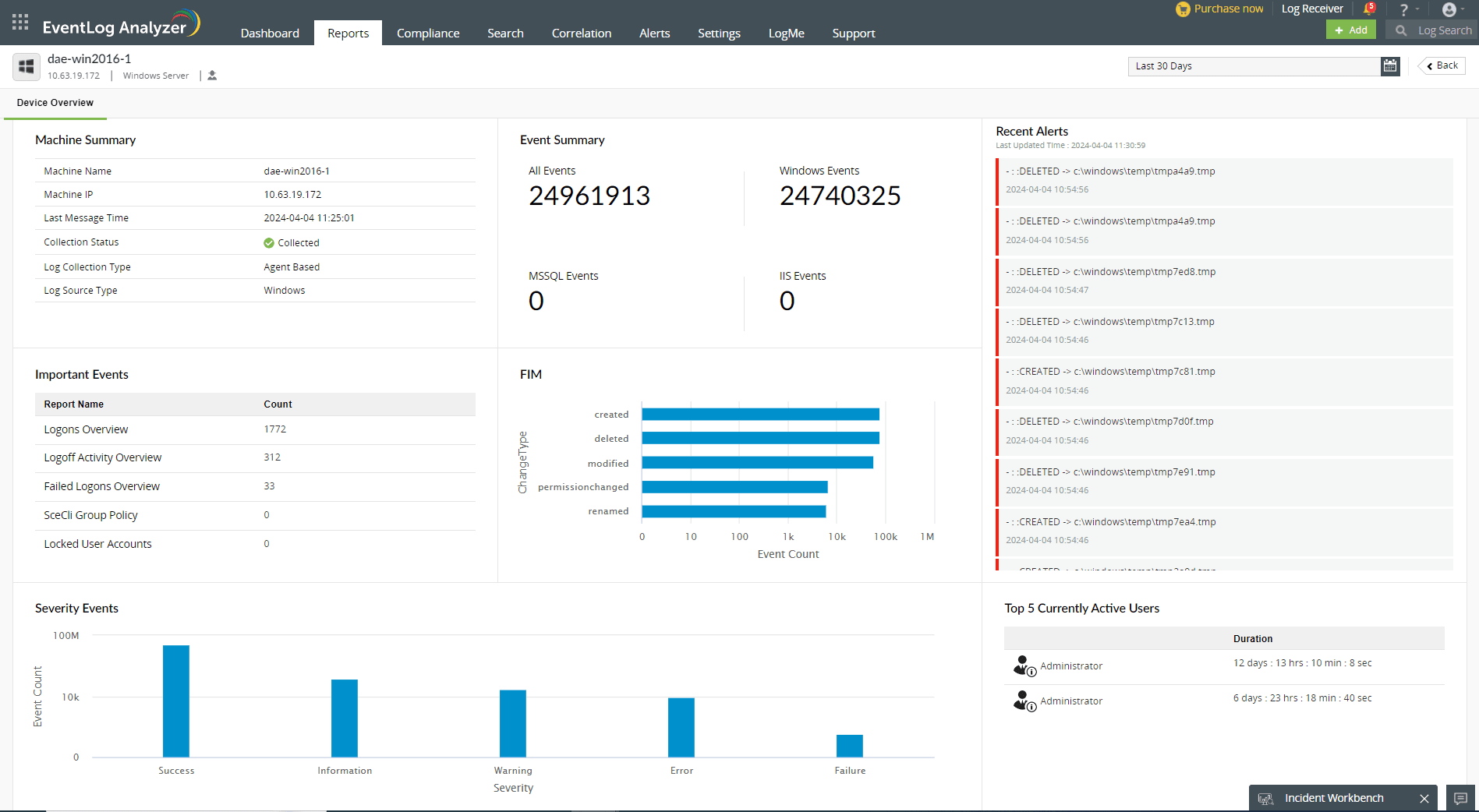This screenshot has width=1479, height=812.
Task: Click the Windows device logo icon
Action: pos(27,67)
